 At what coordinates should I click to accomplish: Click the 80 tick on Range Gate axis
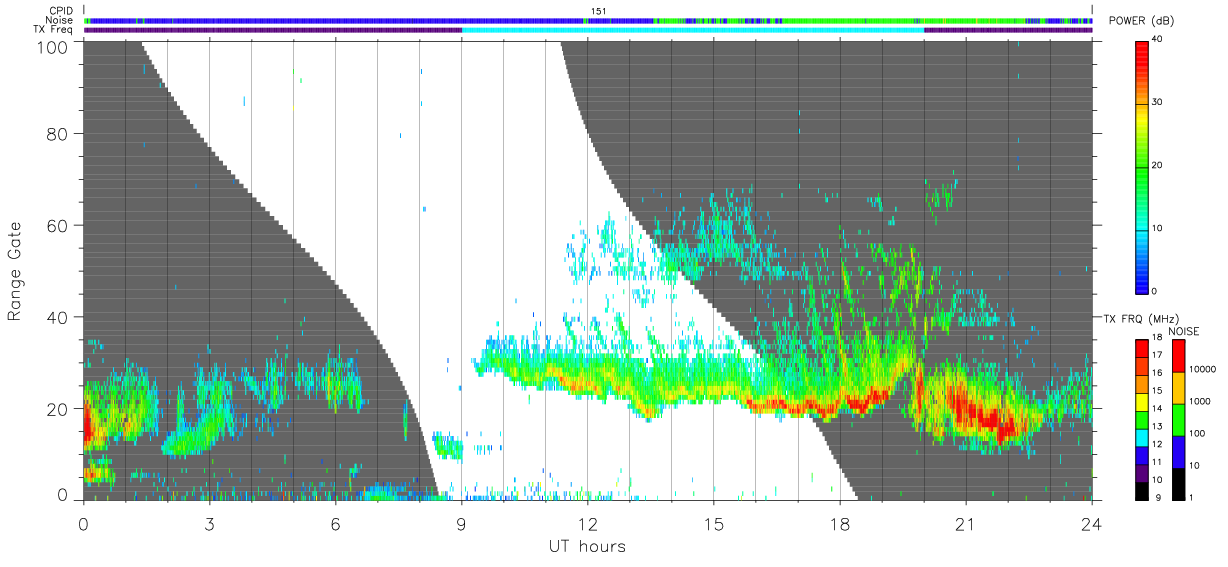(x=57, y=134)
